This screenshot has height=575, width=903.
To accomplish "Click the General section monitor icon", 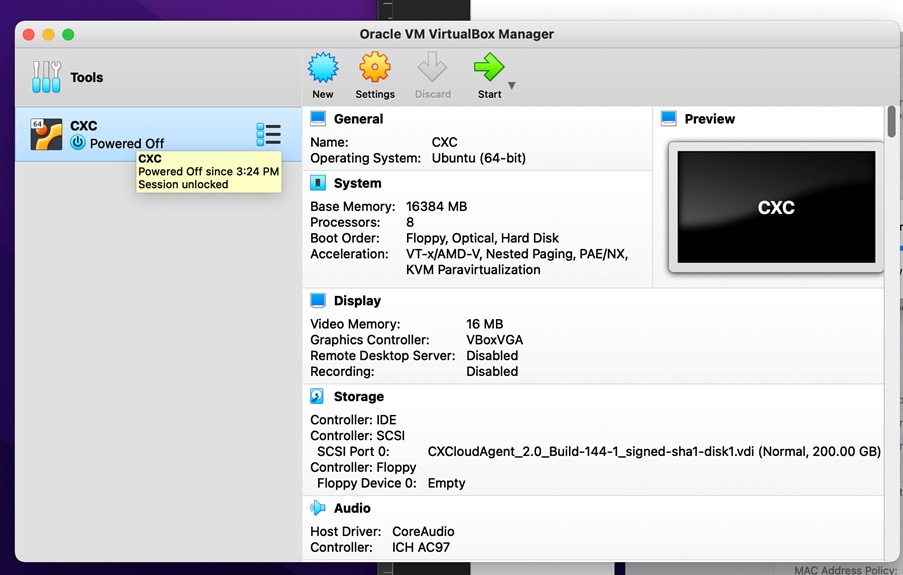I will pyautogui.click(x=318, y=119).
